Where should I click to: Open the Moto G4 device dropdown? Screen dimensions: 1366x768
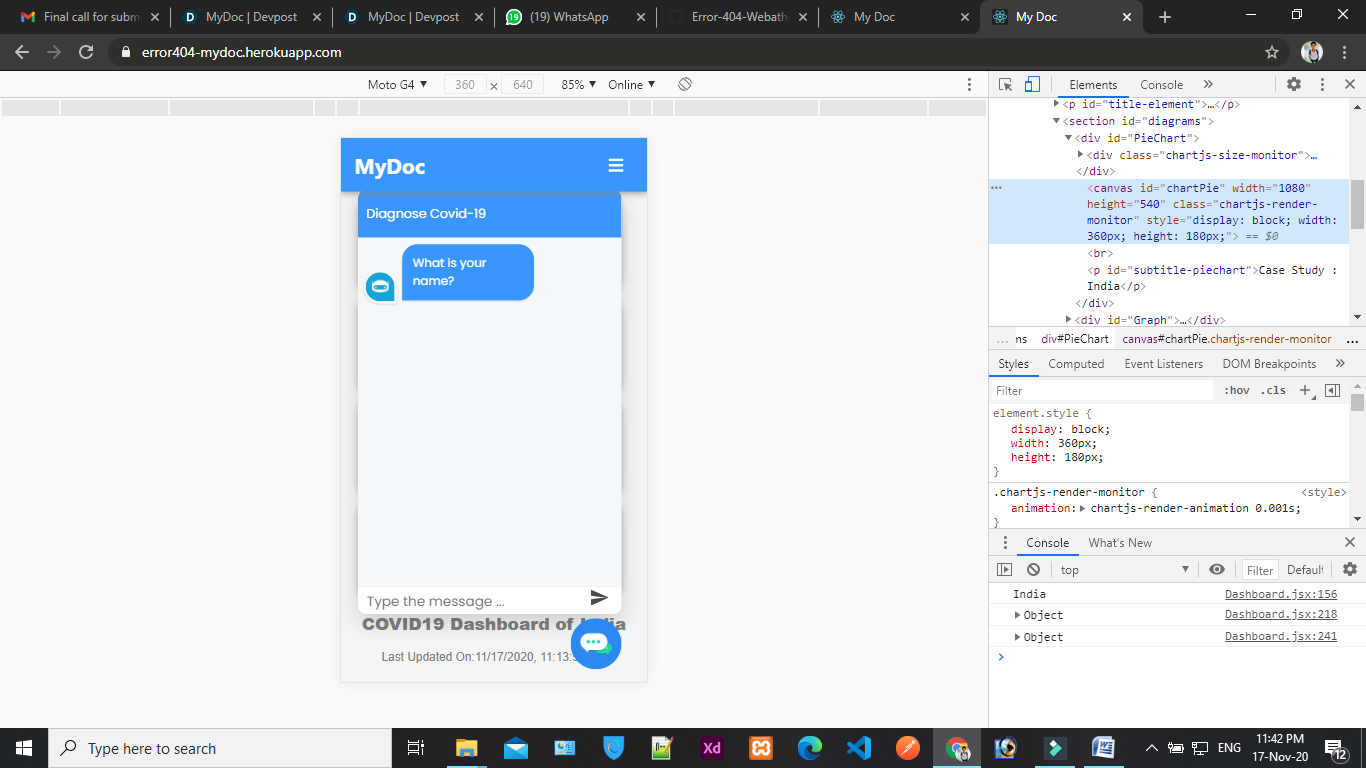[x=397, y=85]
